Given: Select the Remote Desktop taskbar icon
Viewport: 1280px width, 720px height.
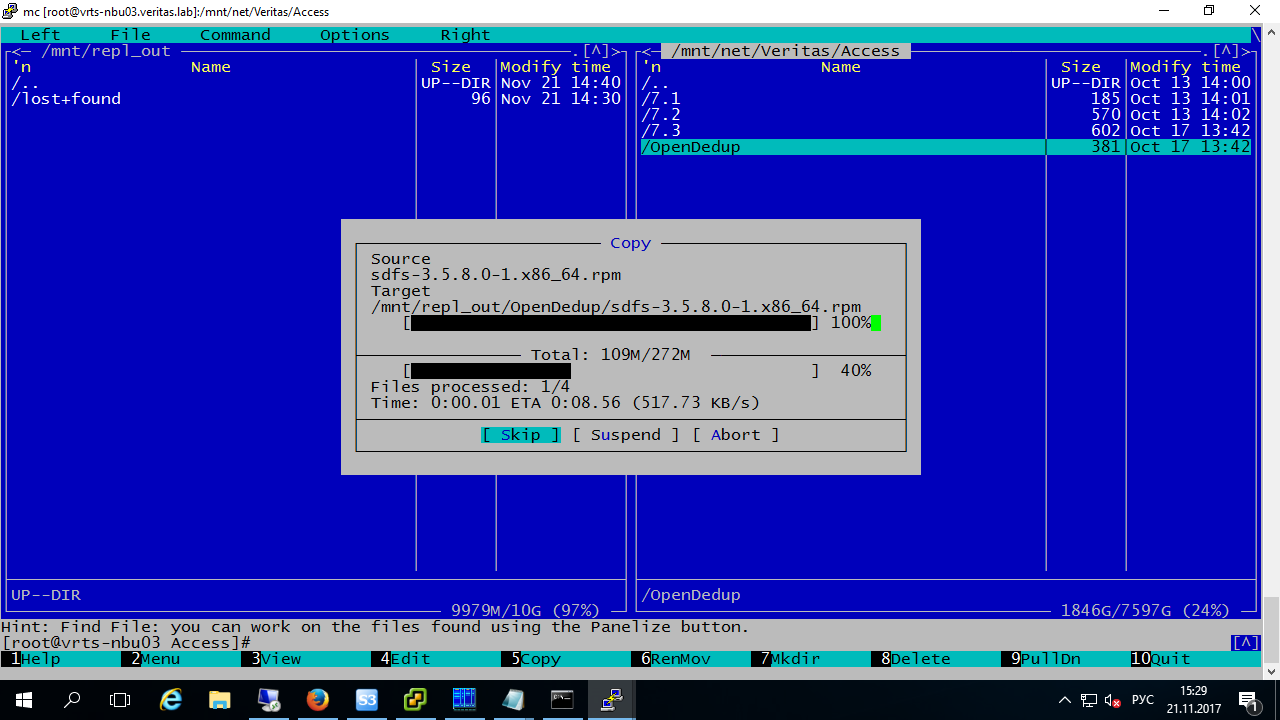Looking at the screenshot, I should [x=268, y=700].
